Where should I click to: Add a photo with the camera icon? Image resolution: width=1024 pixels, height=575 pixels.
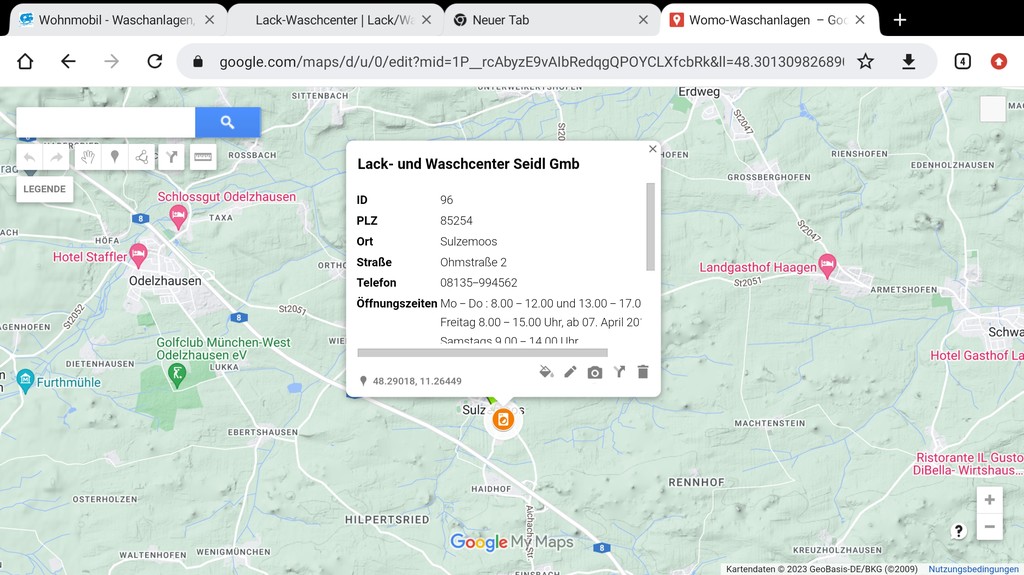click(594, 372)
